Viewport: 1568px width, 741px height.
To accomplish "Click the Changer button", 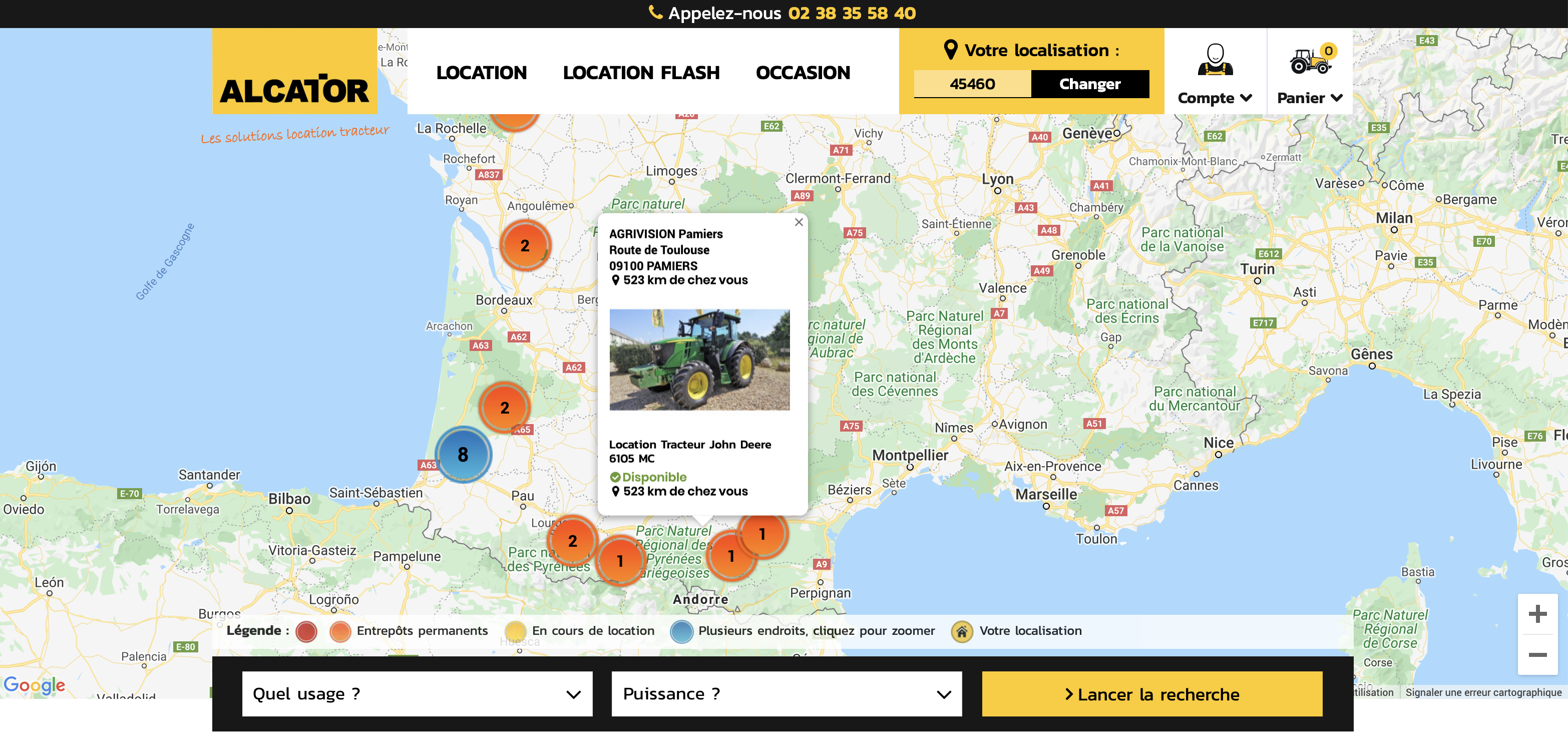I will point(1089,84).
